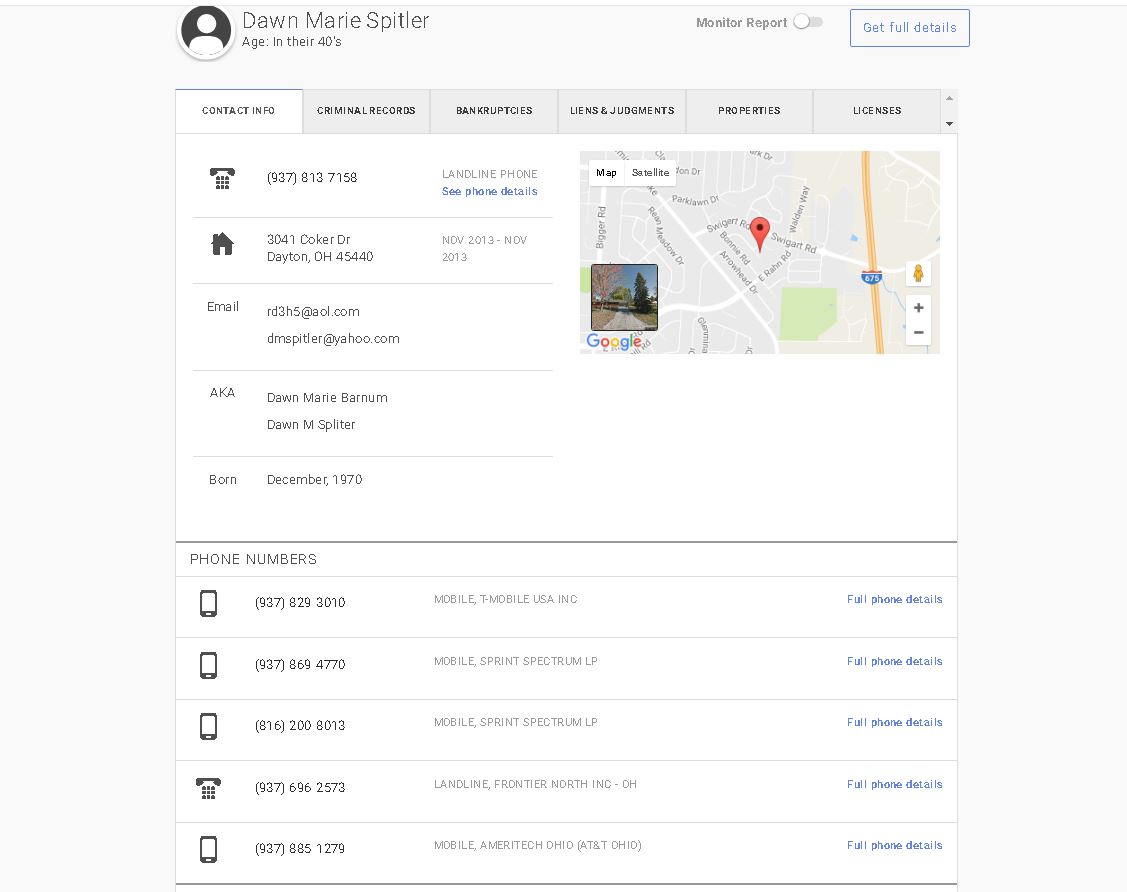This screenshot has width=1127, height=892.
Task: Open Full phone details for (937) 829 3010
Action: pyautogui.click(x=894, y=599)
